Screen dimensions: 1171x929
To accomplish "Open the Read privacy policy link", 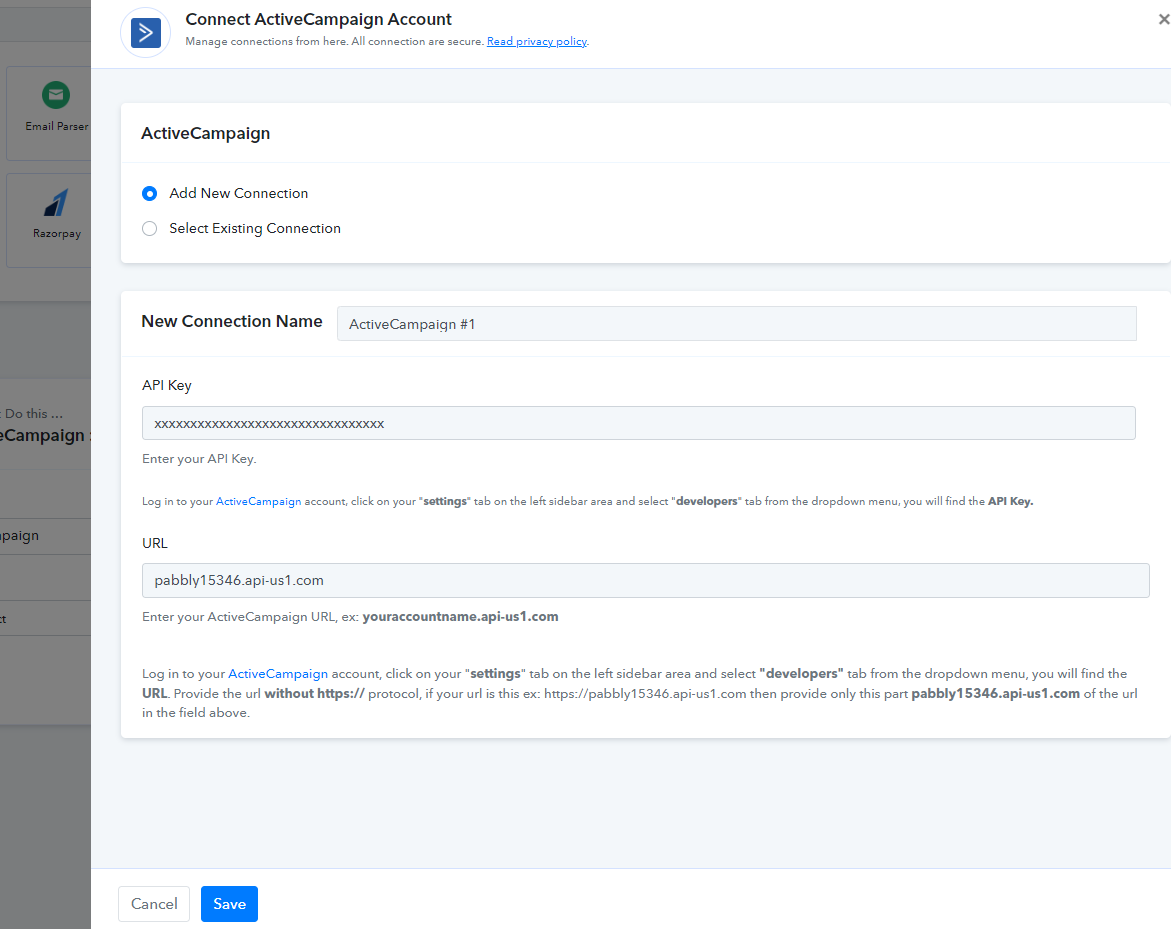I will (x=537, y=41).
